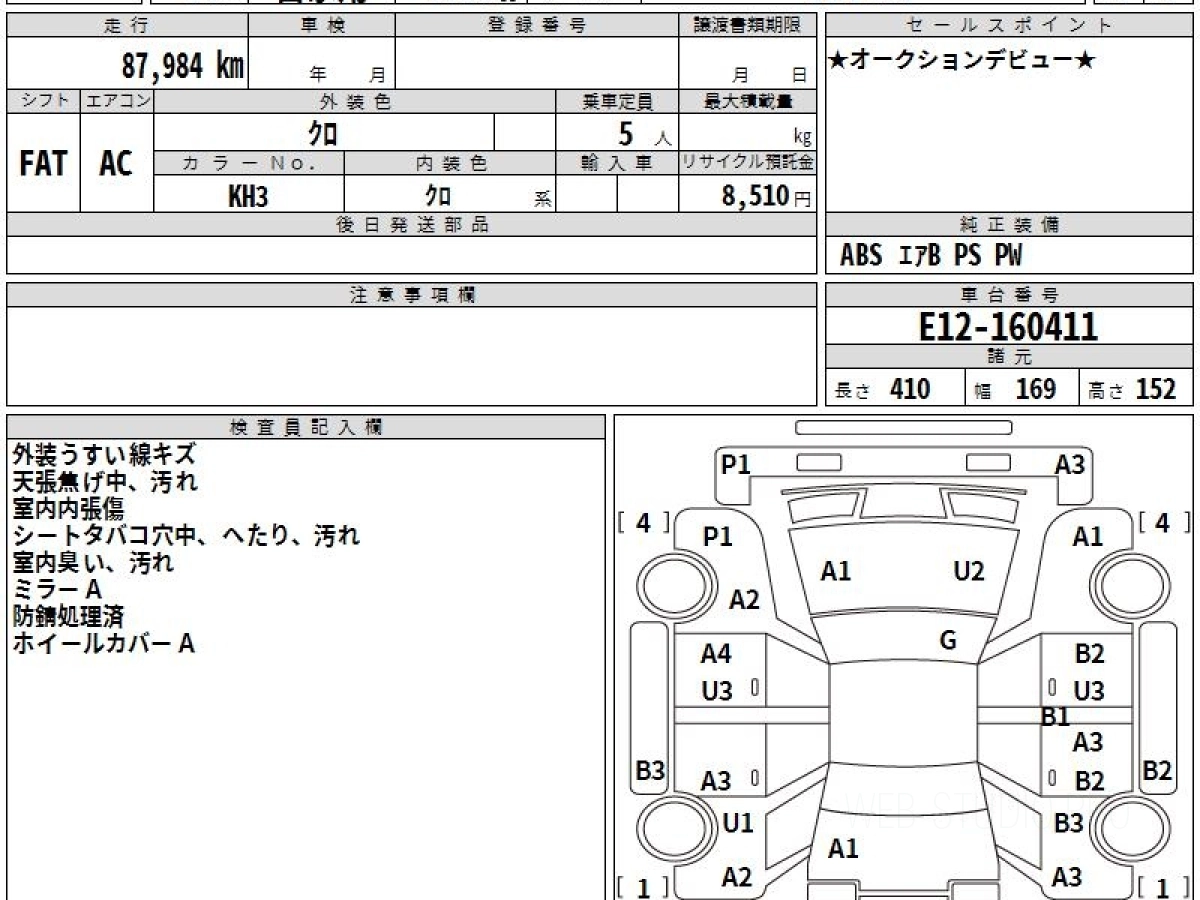The image size is (1200, 900).
Task: Select the 外装色 header
Action: point(355,101)
